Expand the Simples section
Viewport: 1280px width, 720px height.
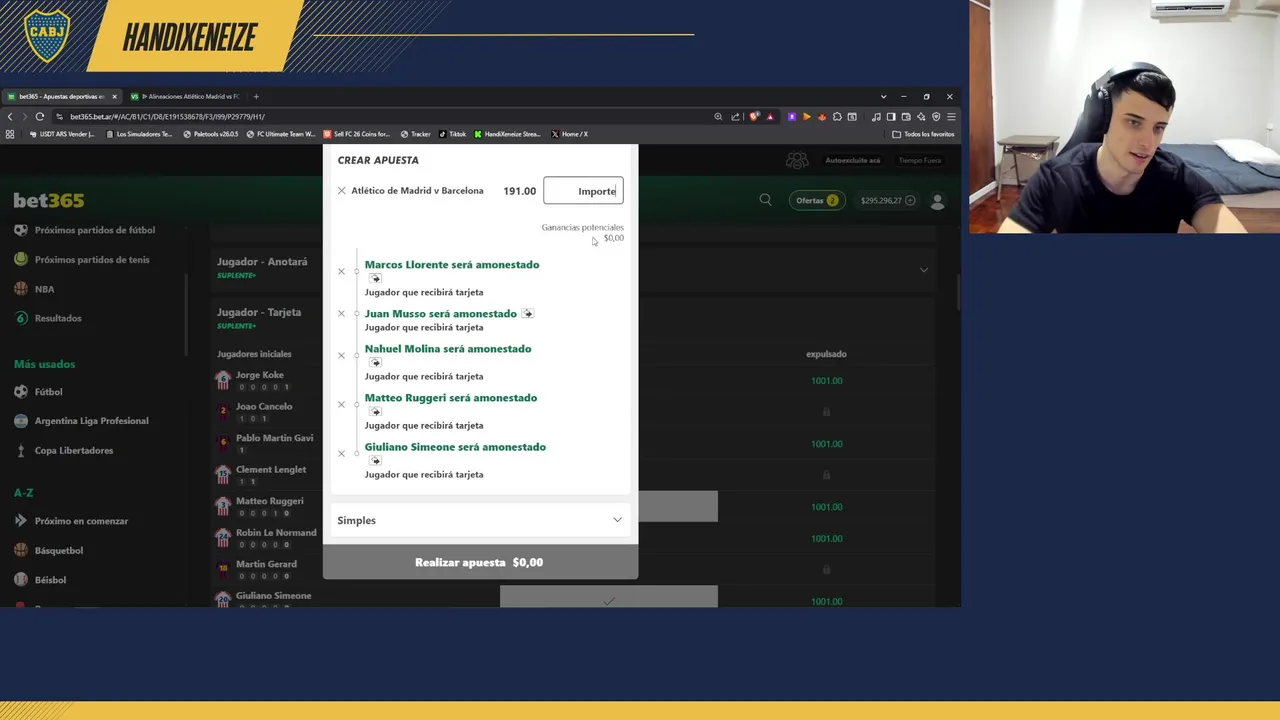pos(480,520)
